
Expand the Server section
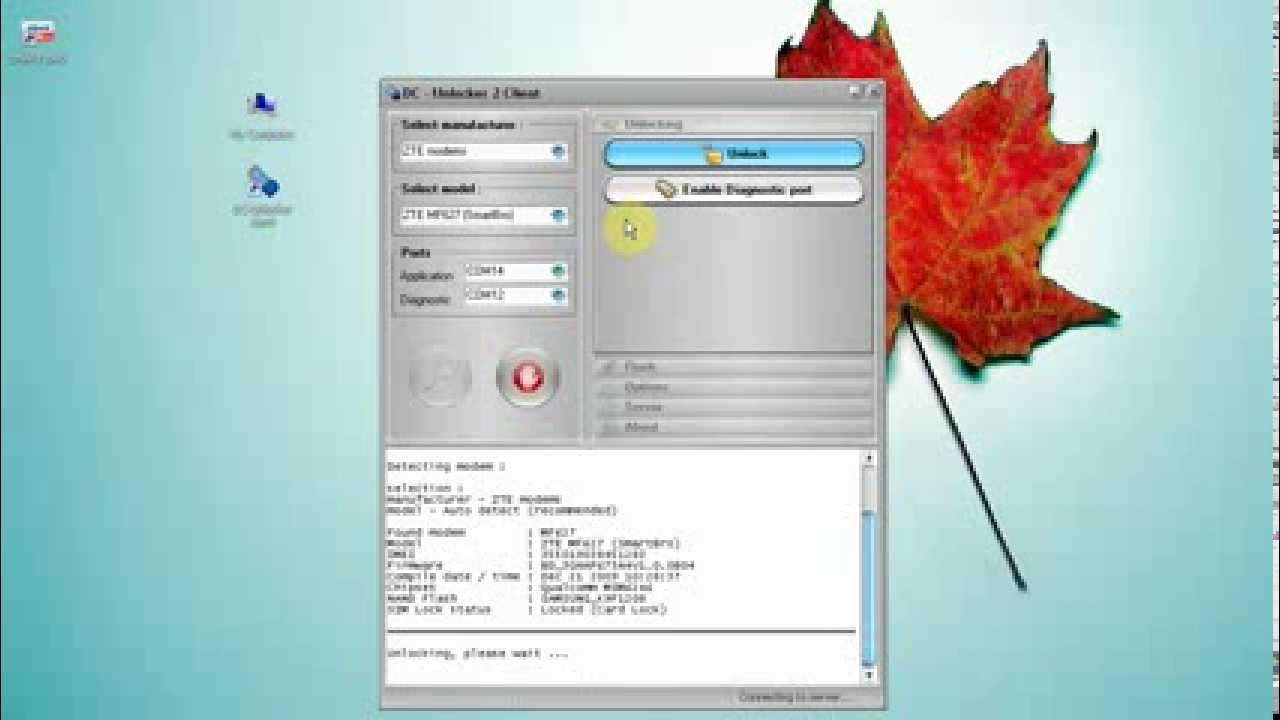734,407
